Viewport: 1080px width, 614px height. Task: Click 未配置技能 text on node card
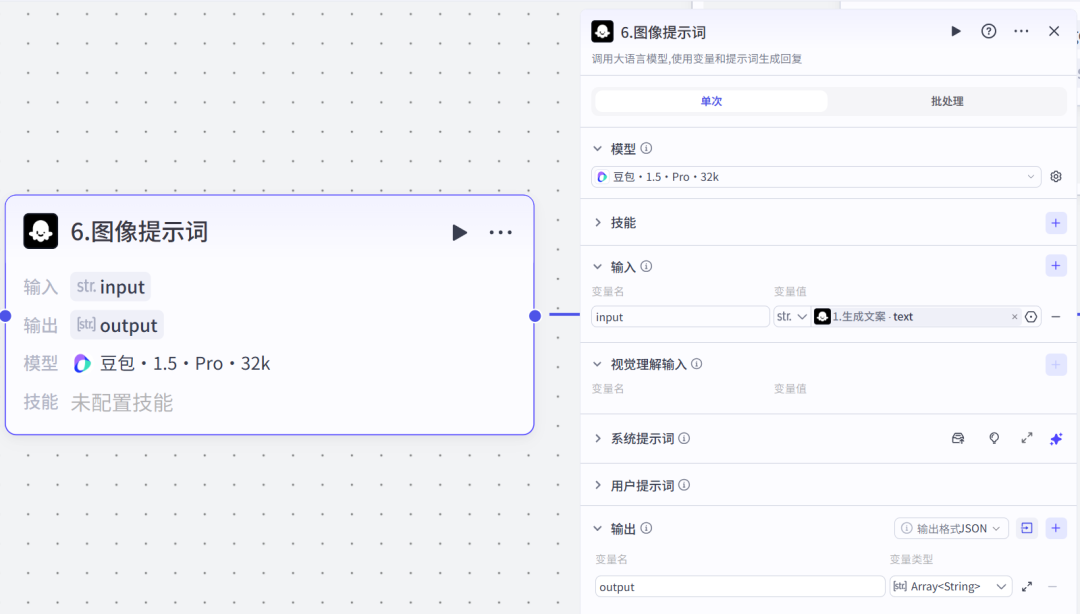[122, 402]
